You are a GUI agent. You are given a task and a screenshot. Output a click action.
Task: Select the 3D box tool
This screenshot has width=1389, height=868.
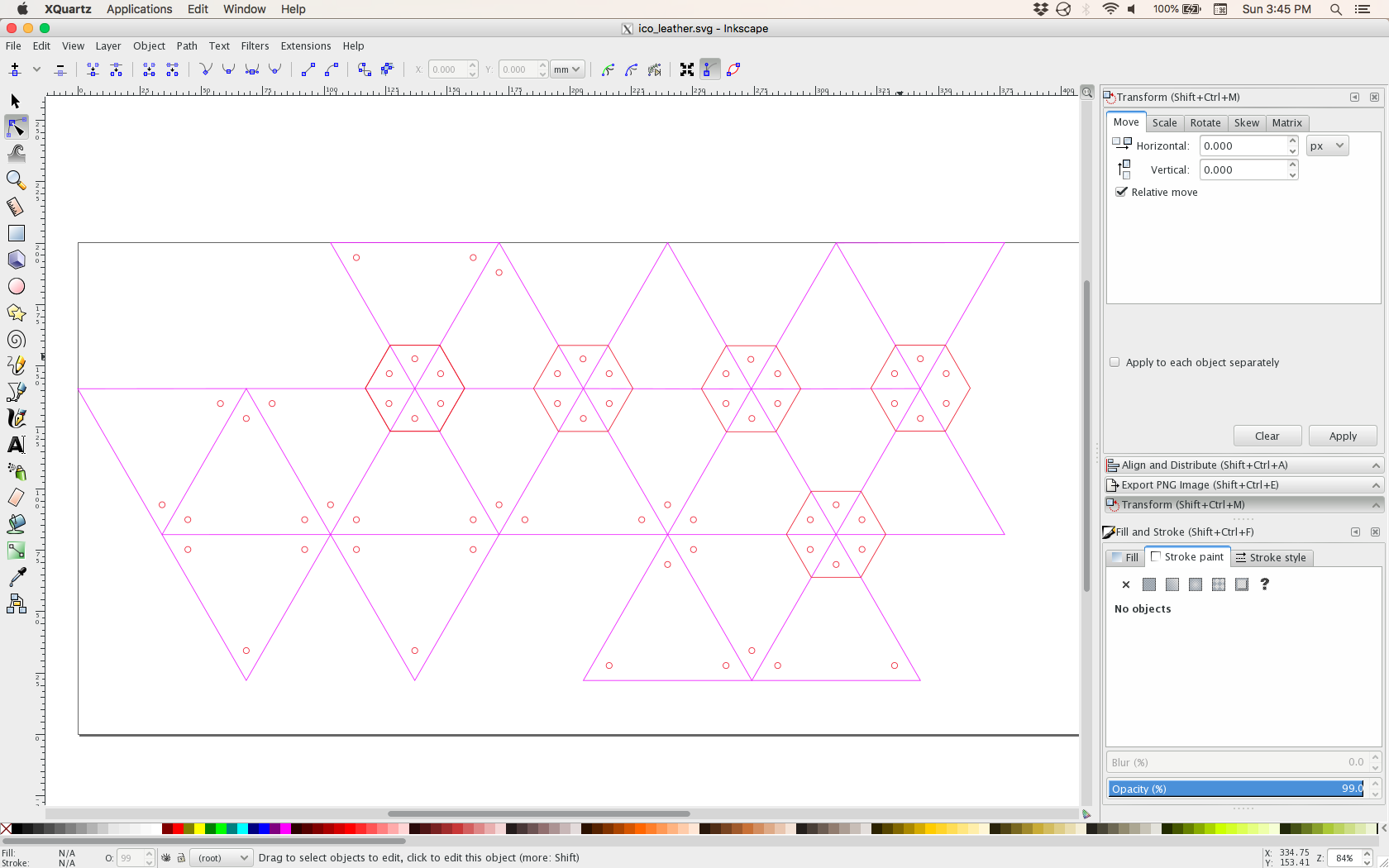pos(16,260)
